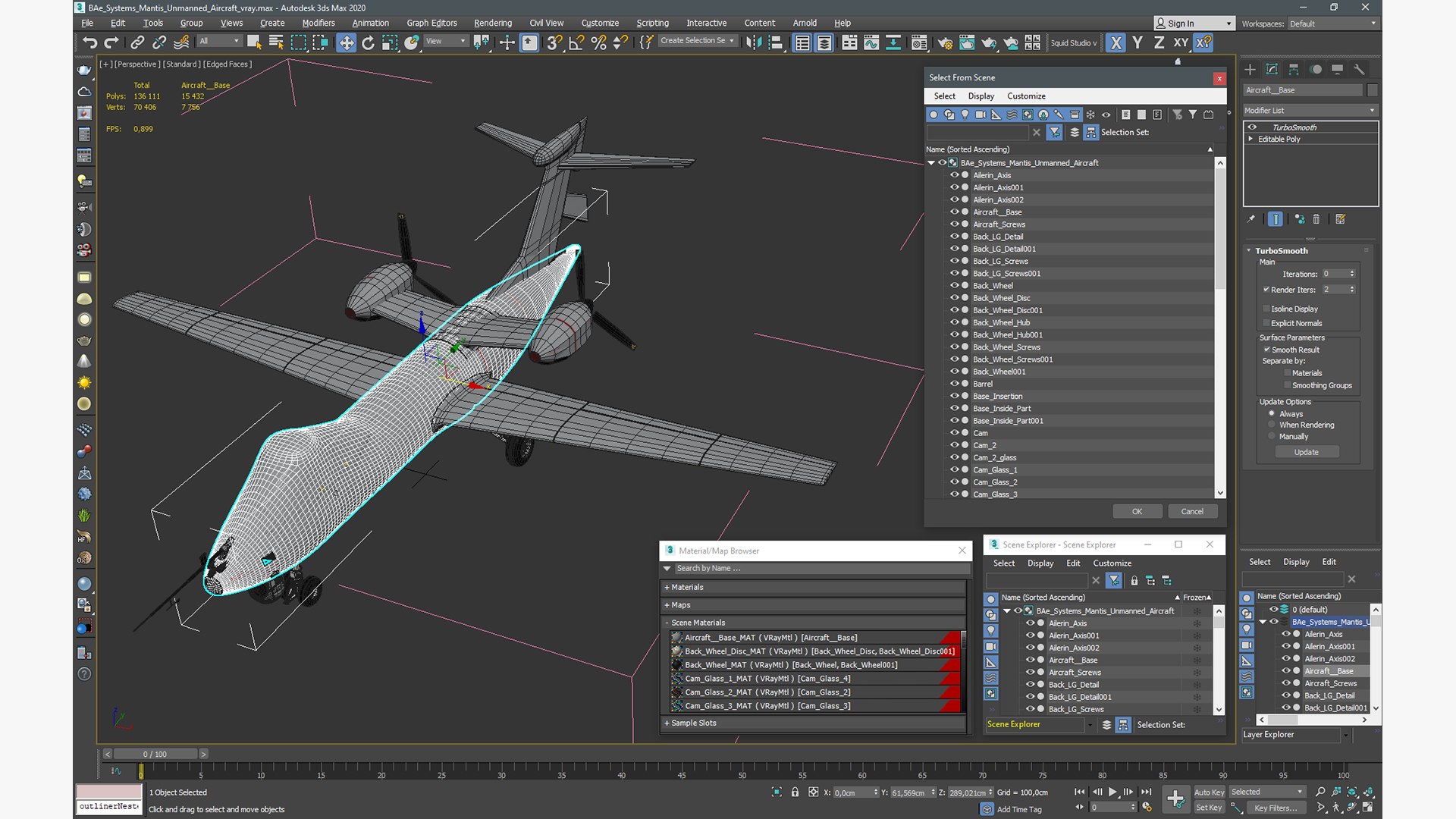Open the Utilities tab wrench icon
The width and height of the screenshot is (1456, 819).
tap(1359, 70)
